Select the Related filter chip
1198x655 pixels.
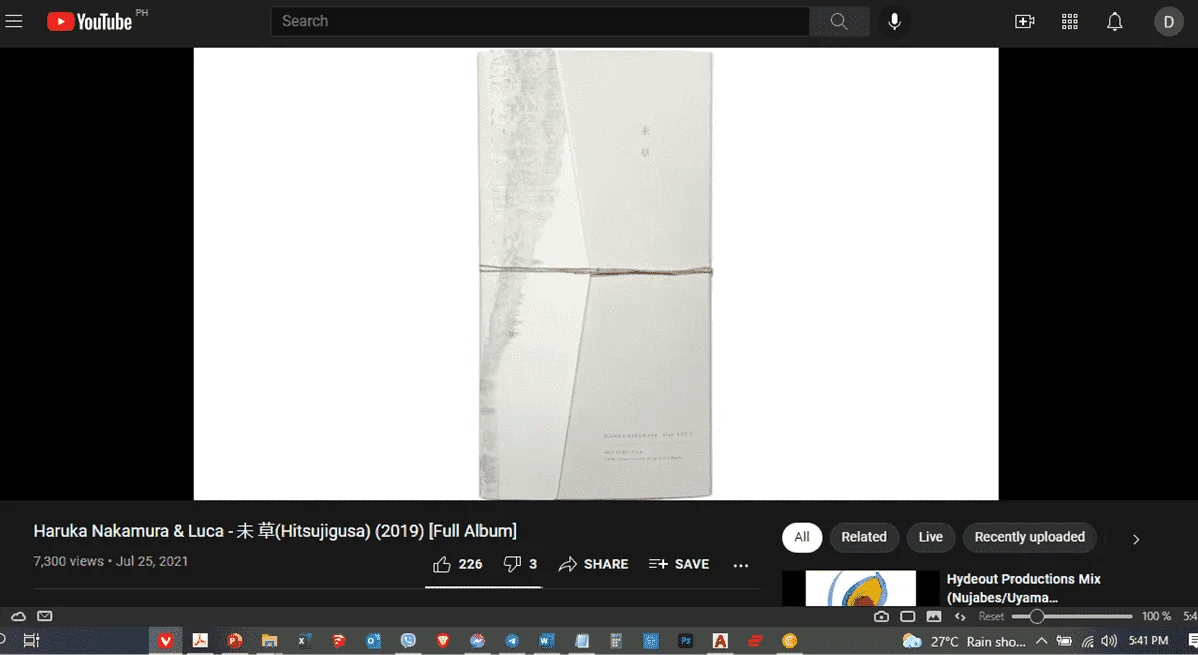864,537
